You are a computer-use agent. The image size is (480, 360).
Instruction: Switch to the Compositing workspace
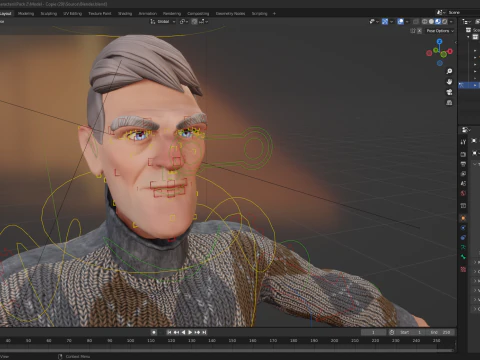point(198,14)
